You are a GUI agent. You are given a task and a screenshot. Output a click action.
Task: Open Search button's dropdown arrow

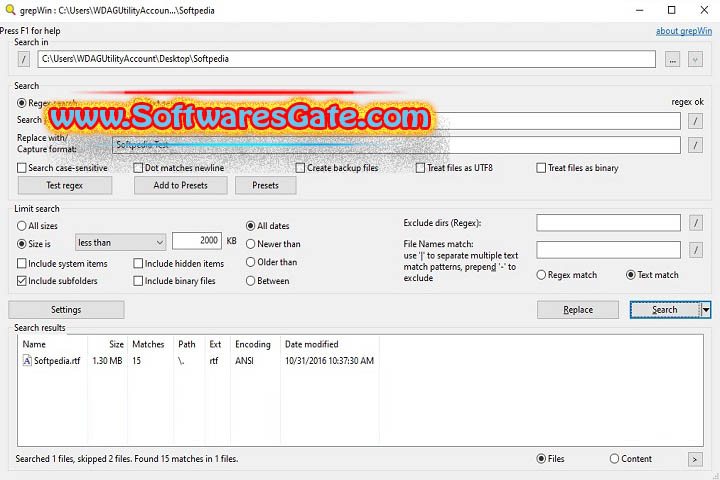(x=706, y=310)
